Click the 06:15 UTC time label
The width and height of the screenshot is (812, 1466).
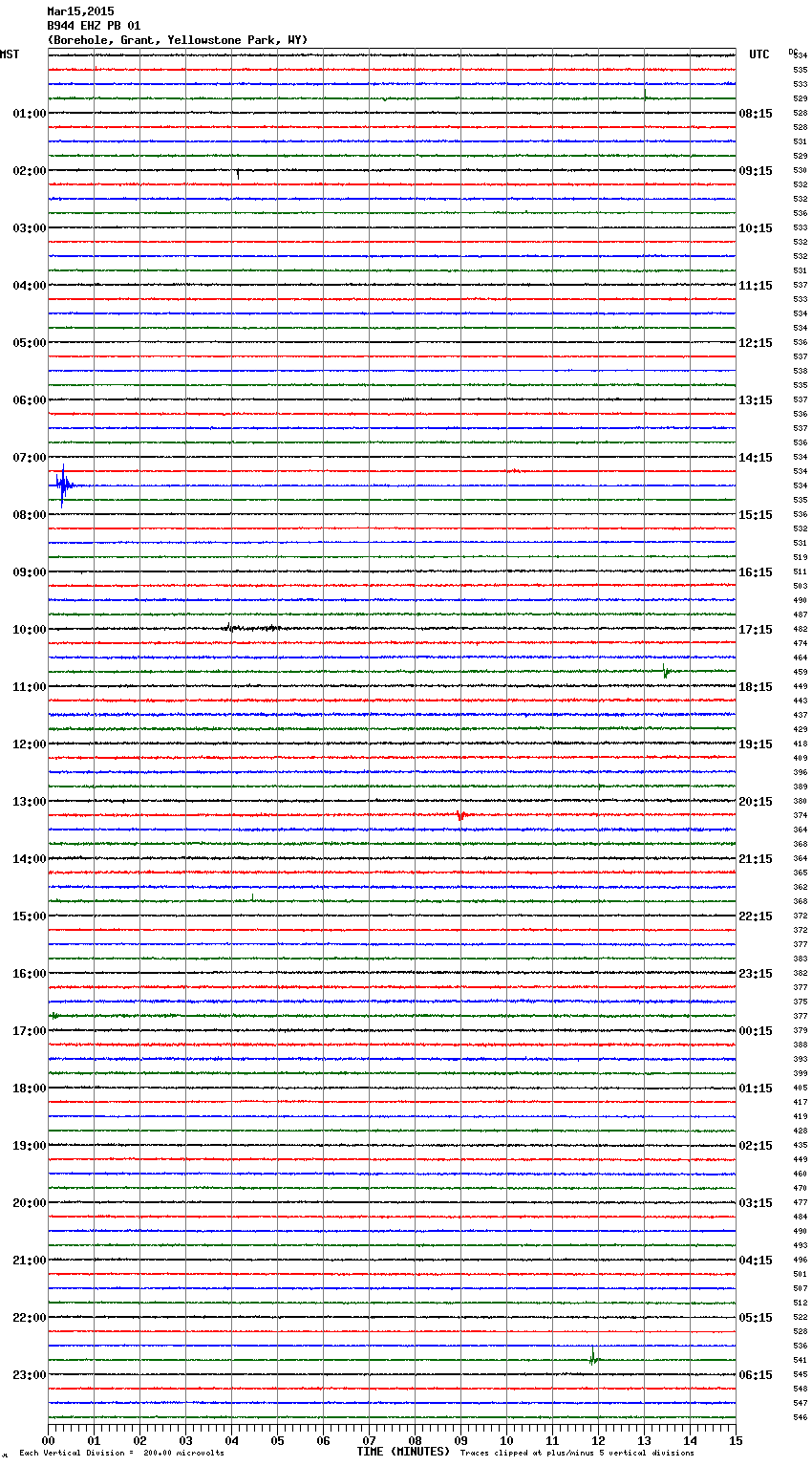[756, 1375]
